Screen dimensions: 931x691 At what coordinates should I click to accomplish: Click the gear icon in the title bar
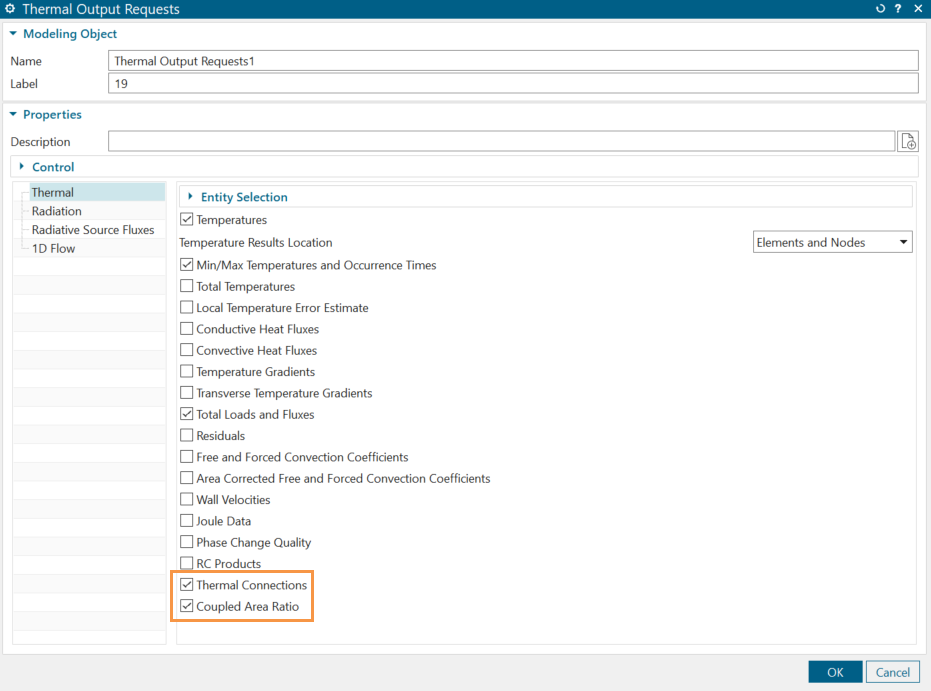tap(10, 9)
